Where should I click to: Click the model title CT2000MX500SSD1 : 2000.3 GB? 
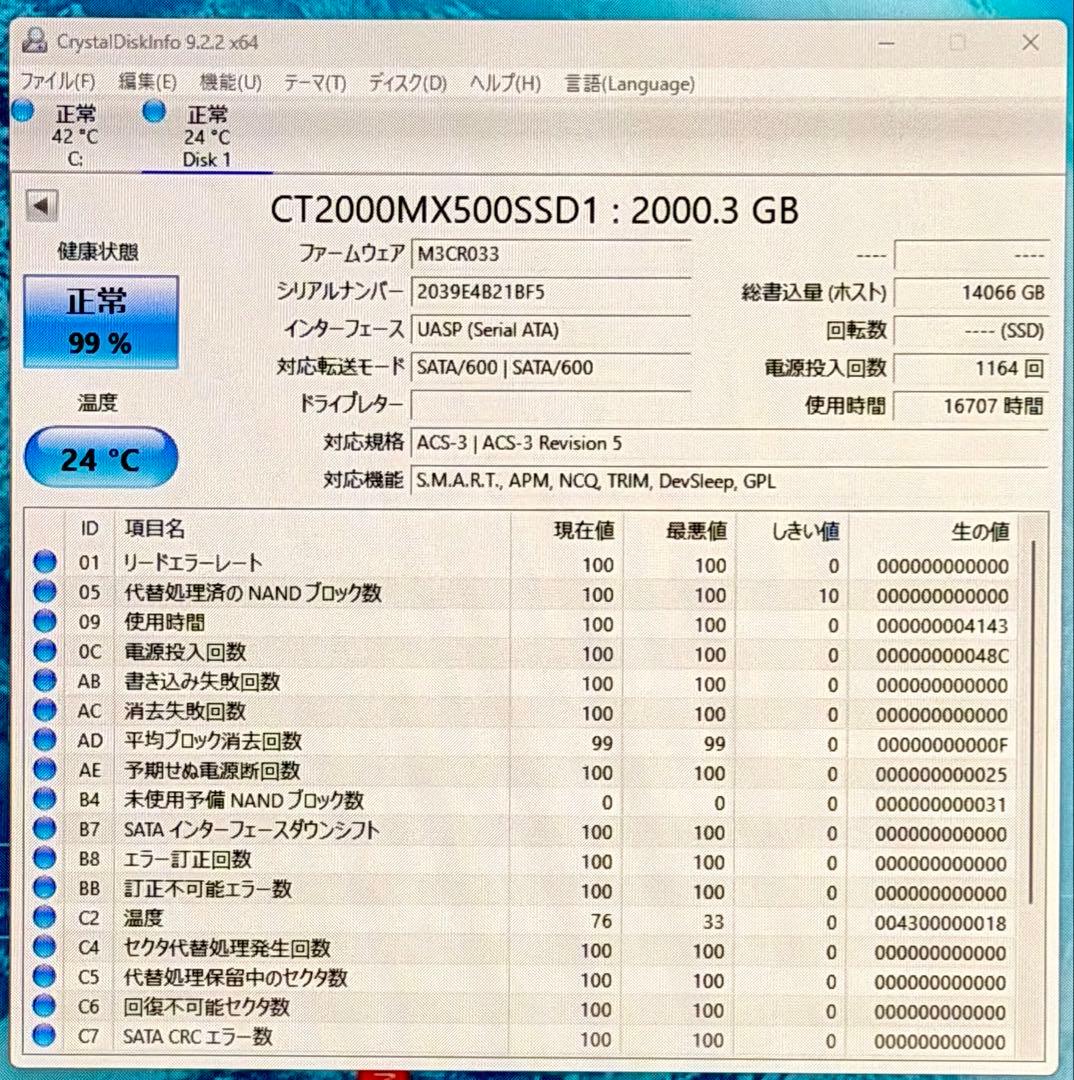535,210
